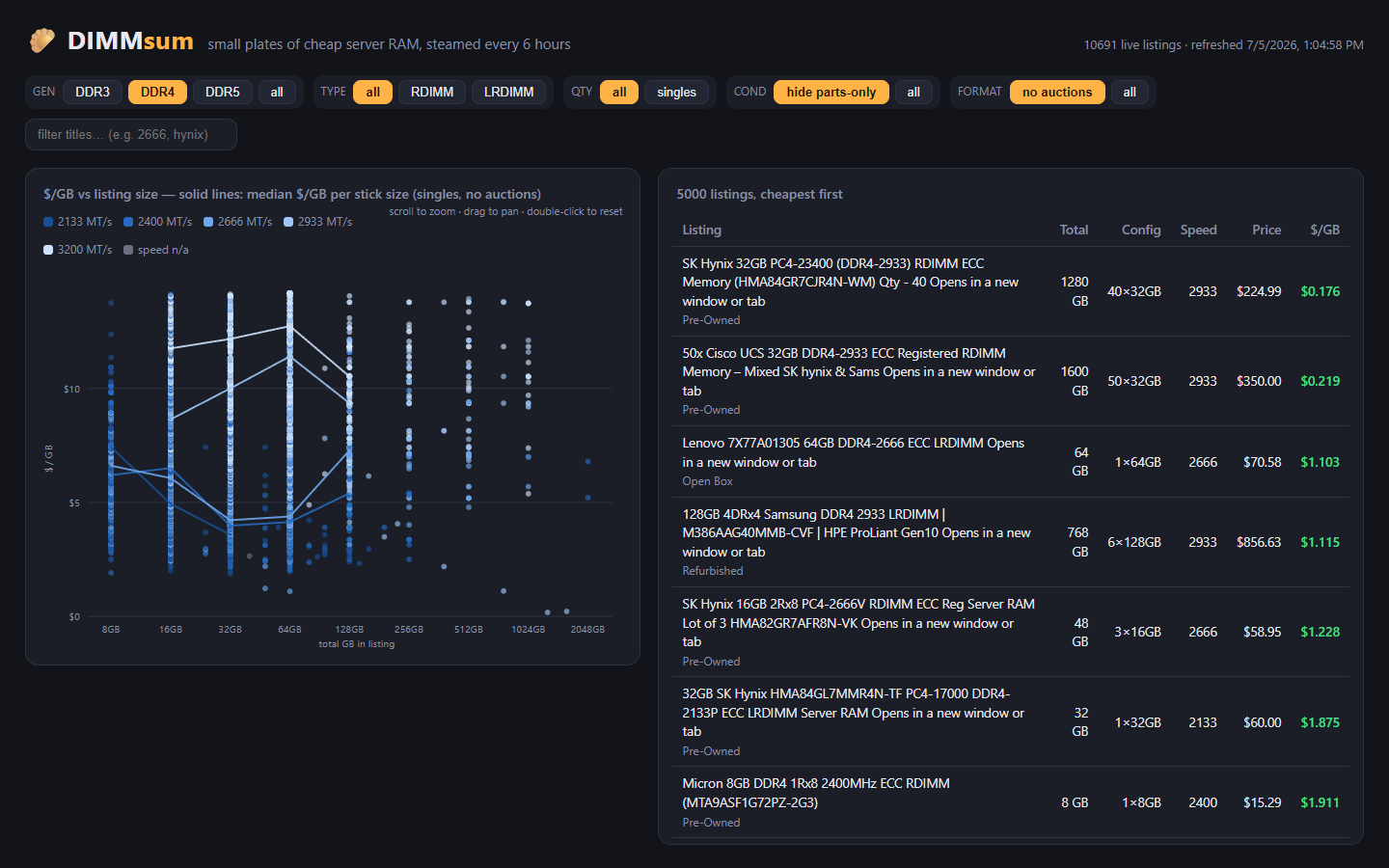
Task: Toggle the 2400 MT/s legend swatch
Action: pos(128,222)
